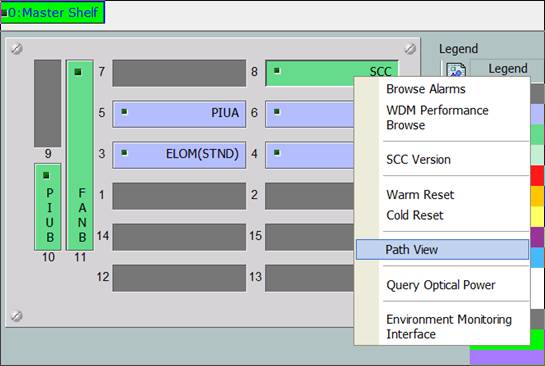This screenshot has height=366, width=545.
Task: Open Environment Monitoring Interface menu item
Action: [x=449, y=326]
